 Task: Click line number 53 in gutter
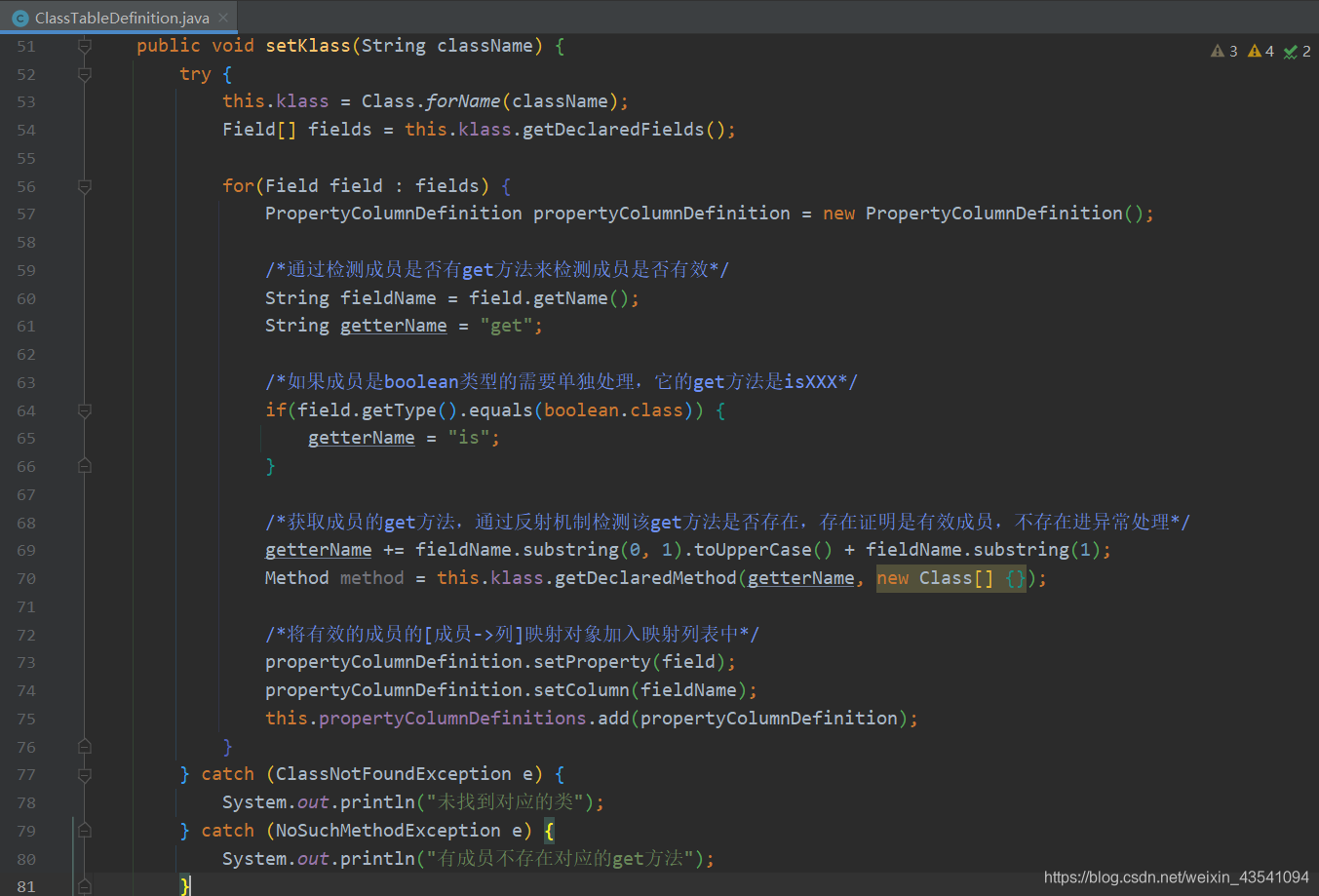tap(25, 102)
